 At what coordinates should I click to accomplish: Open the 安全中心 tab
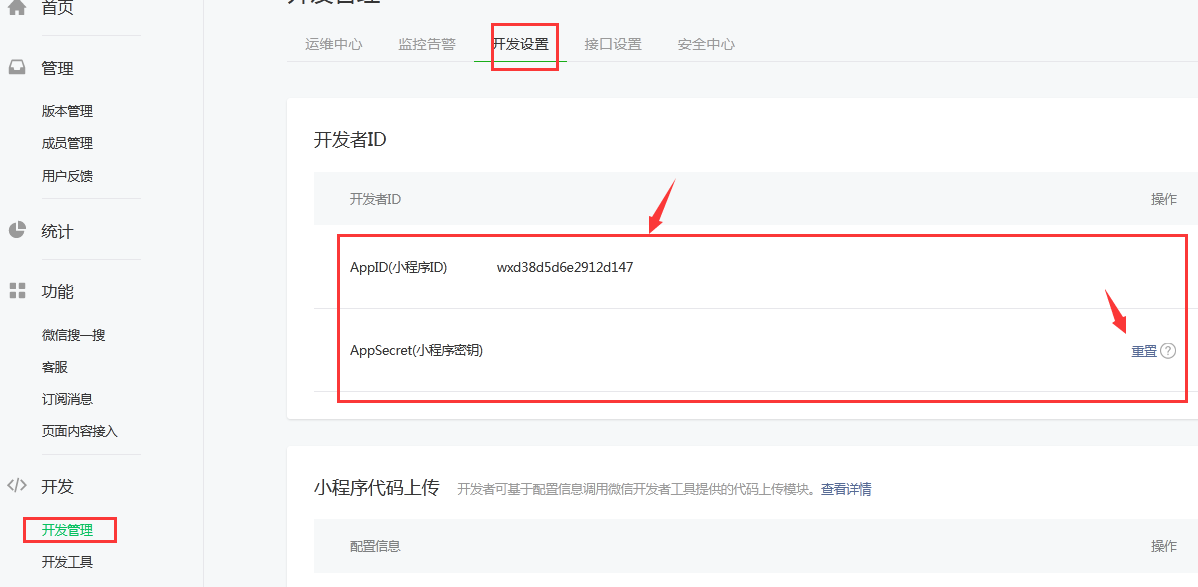706,44
